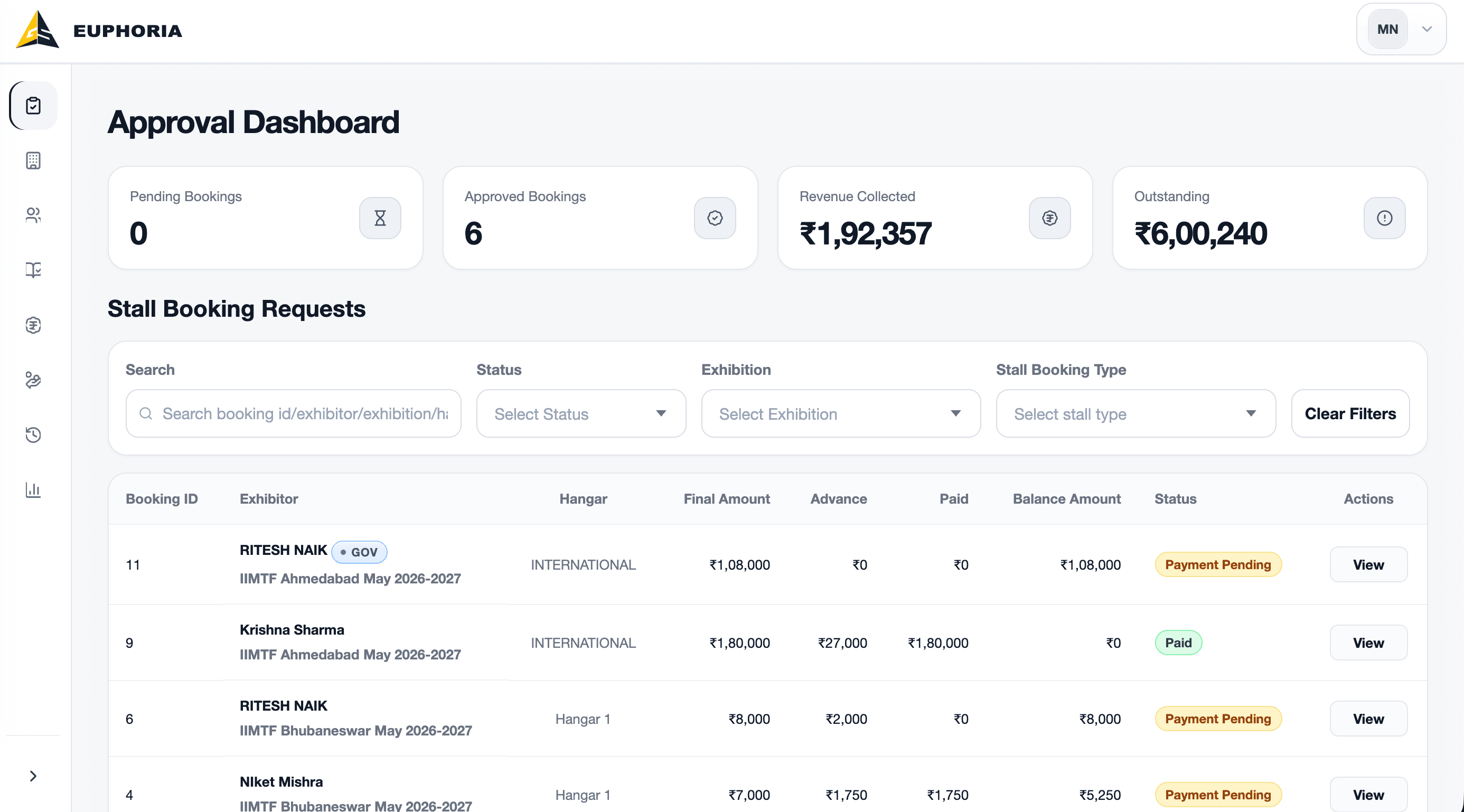Click the Approved Bookings count of 6
1464x812 pixels.
pyautogui.click(x=473, y=233)
